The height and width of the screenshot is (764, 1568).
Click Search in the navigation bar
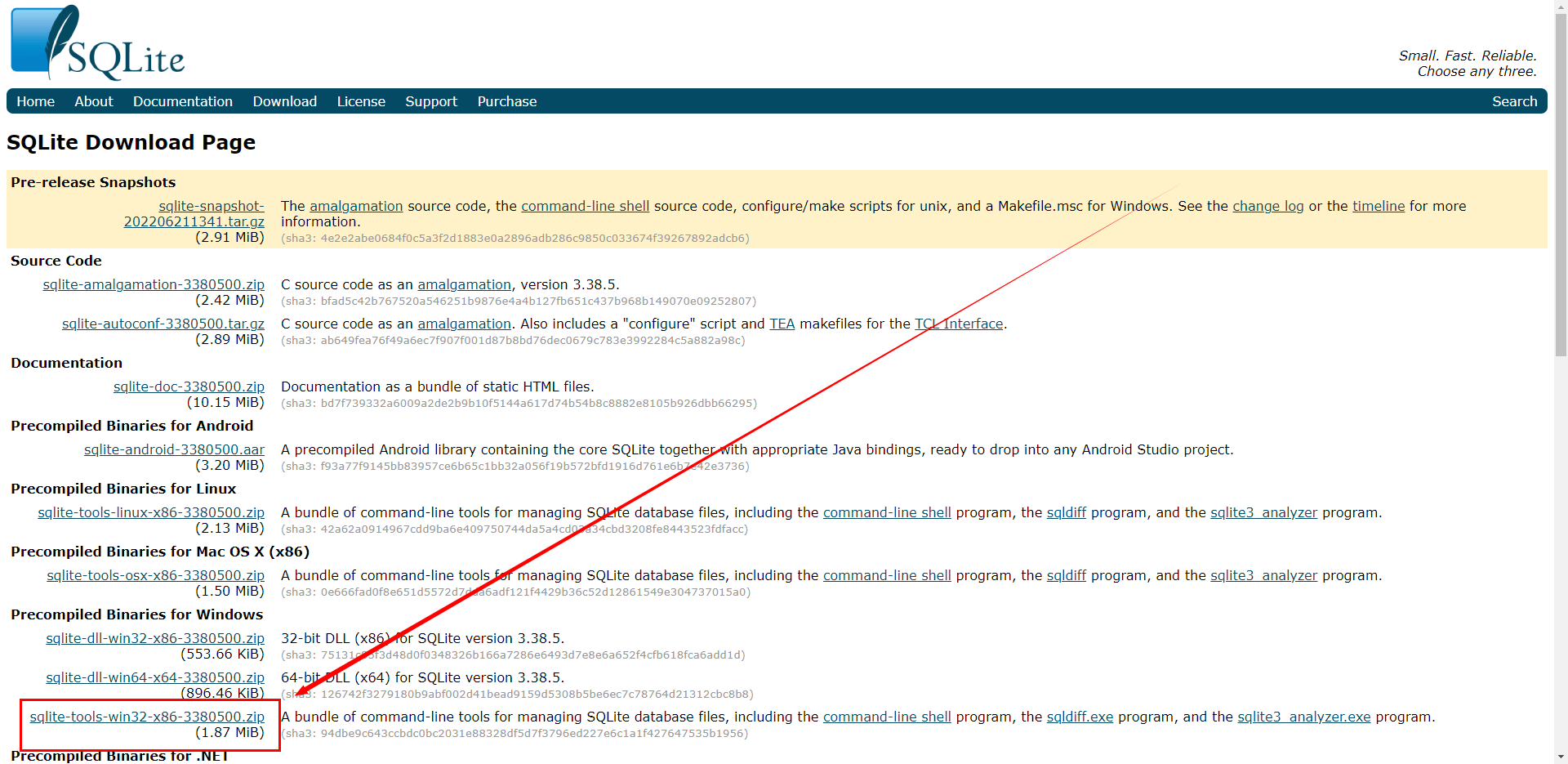click(x=1514, y=101)
